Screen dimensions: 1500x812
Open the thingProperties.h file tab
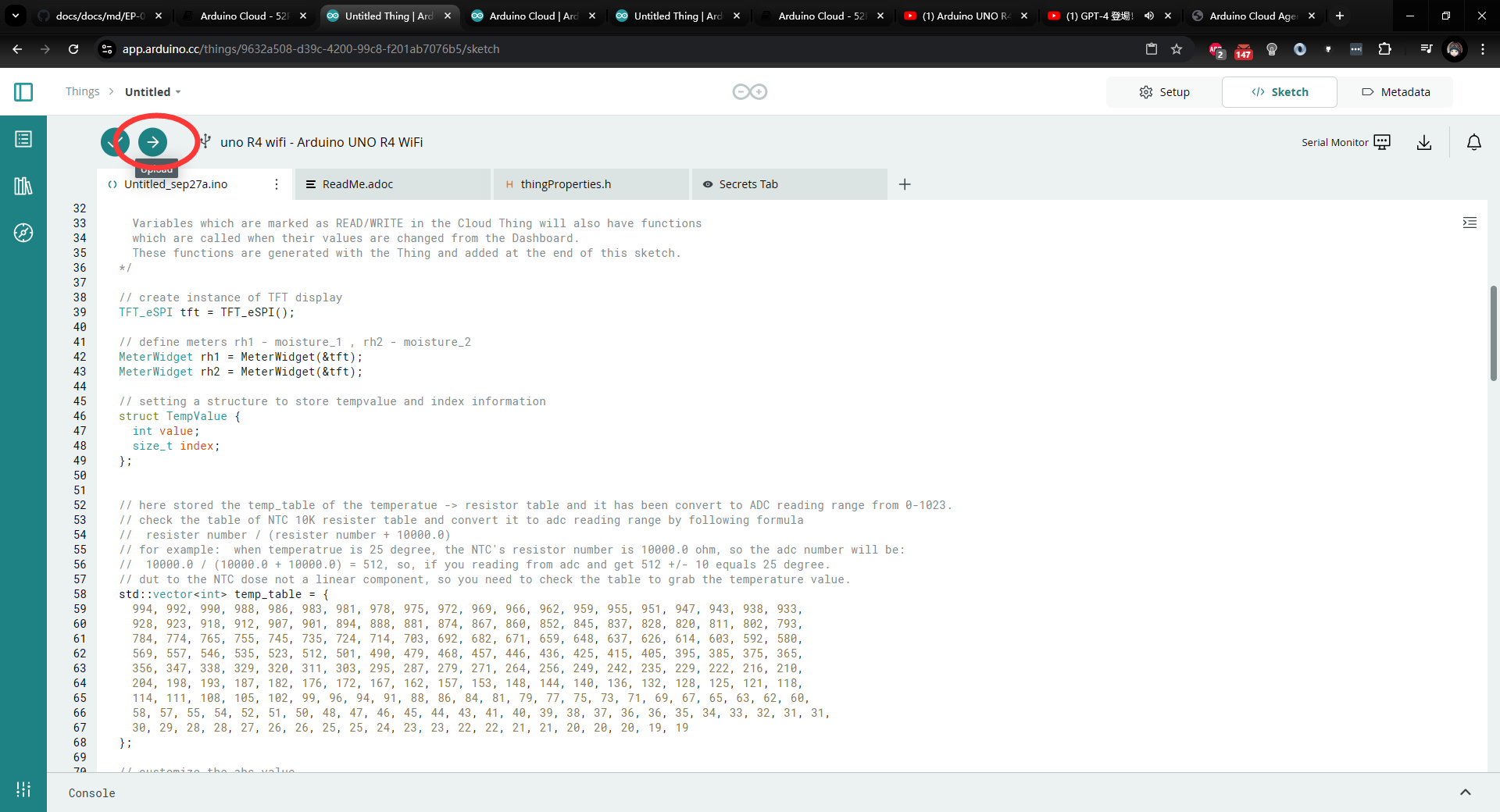coord(591,184)
